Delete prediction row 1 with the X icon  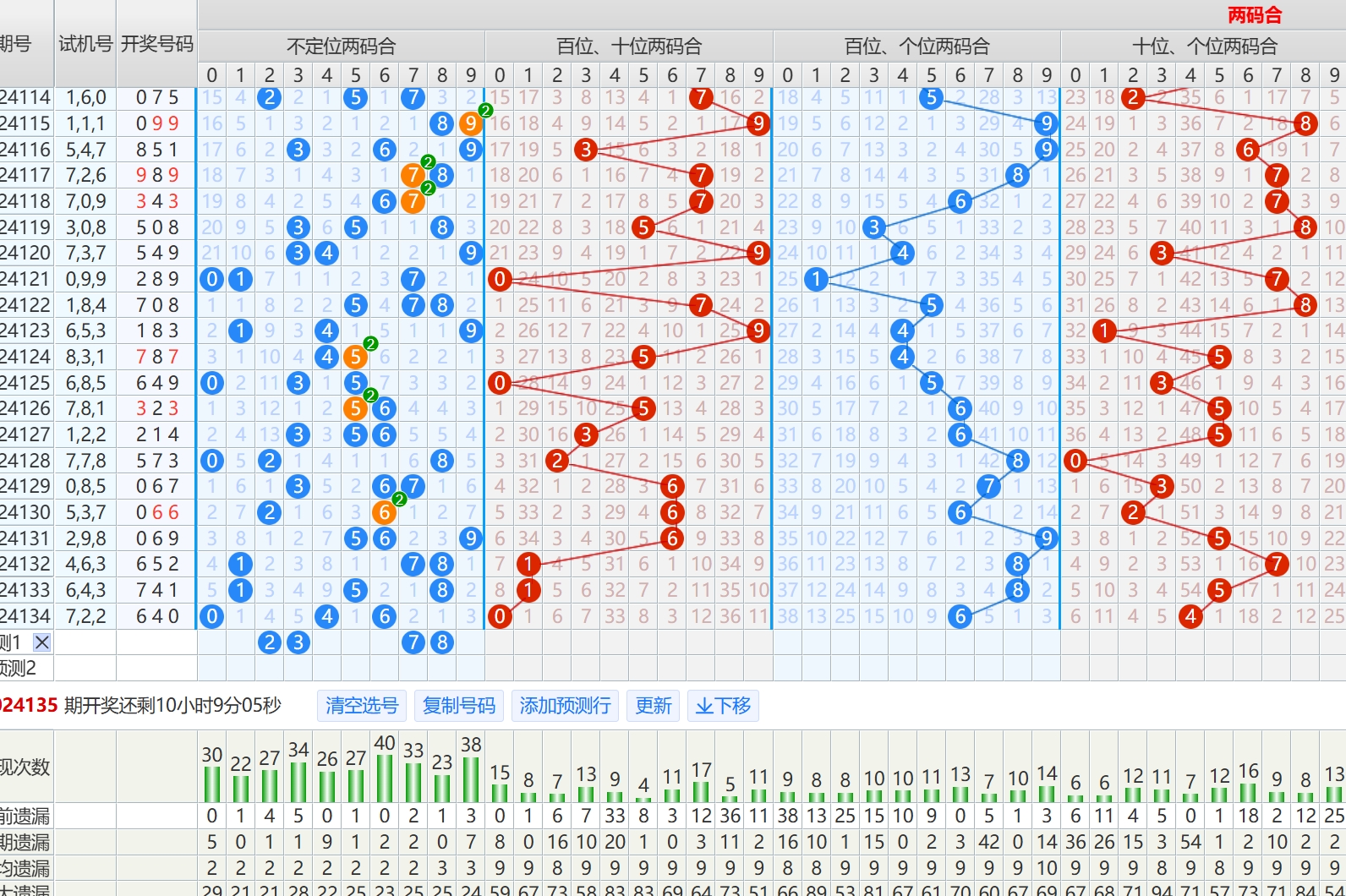41,642
